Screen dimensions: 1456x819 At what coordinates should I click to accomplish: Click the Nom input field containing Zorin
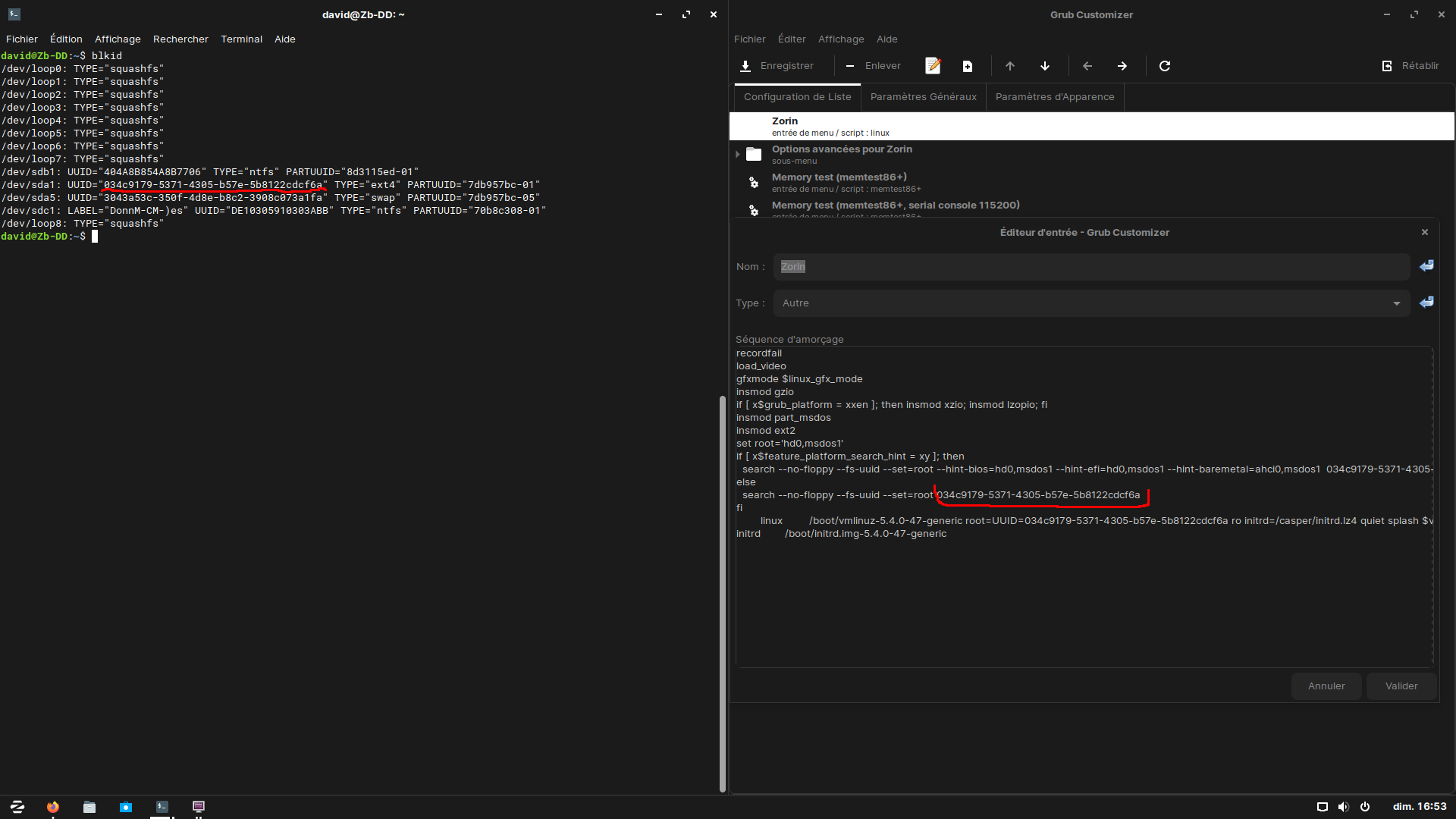pyautogui.click(x=1090, y=267)
